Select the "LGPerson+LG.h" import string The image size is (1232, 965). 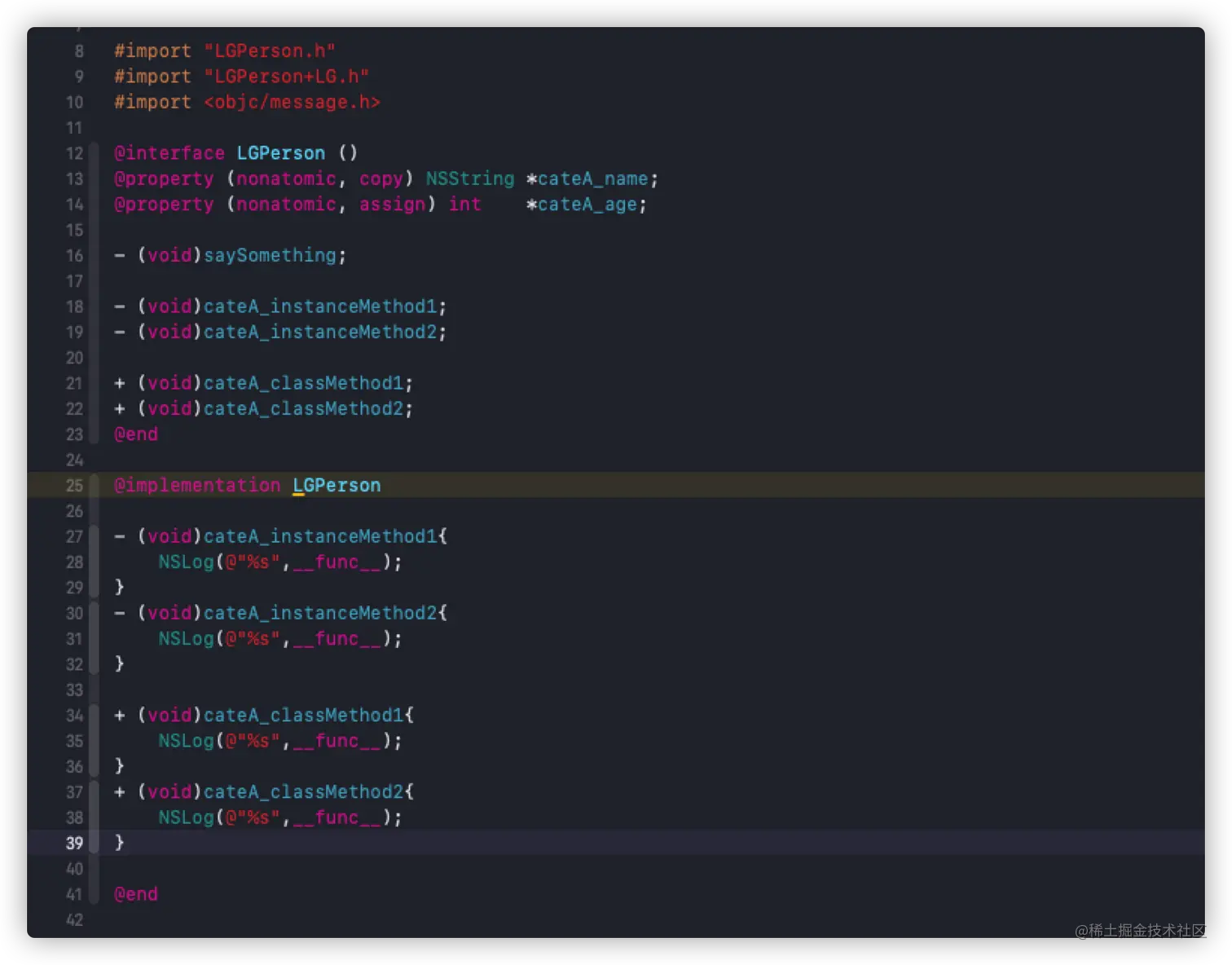(286, 77)
